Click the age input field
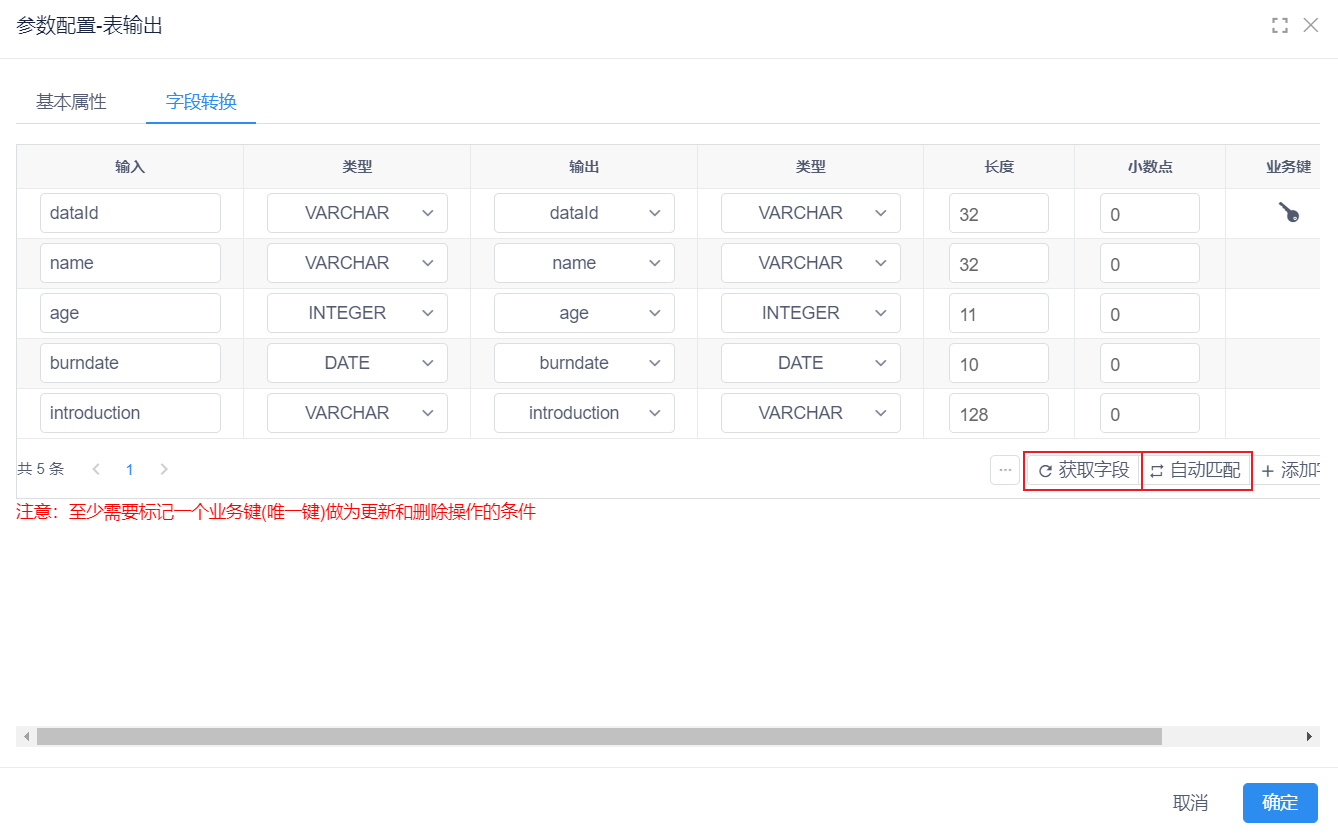This screenshot has height=835, width=1338. [x=130, y=313]
